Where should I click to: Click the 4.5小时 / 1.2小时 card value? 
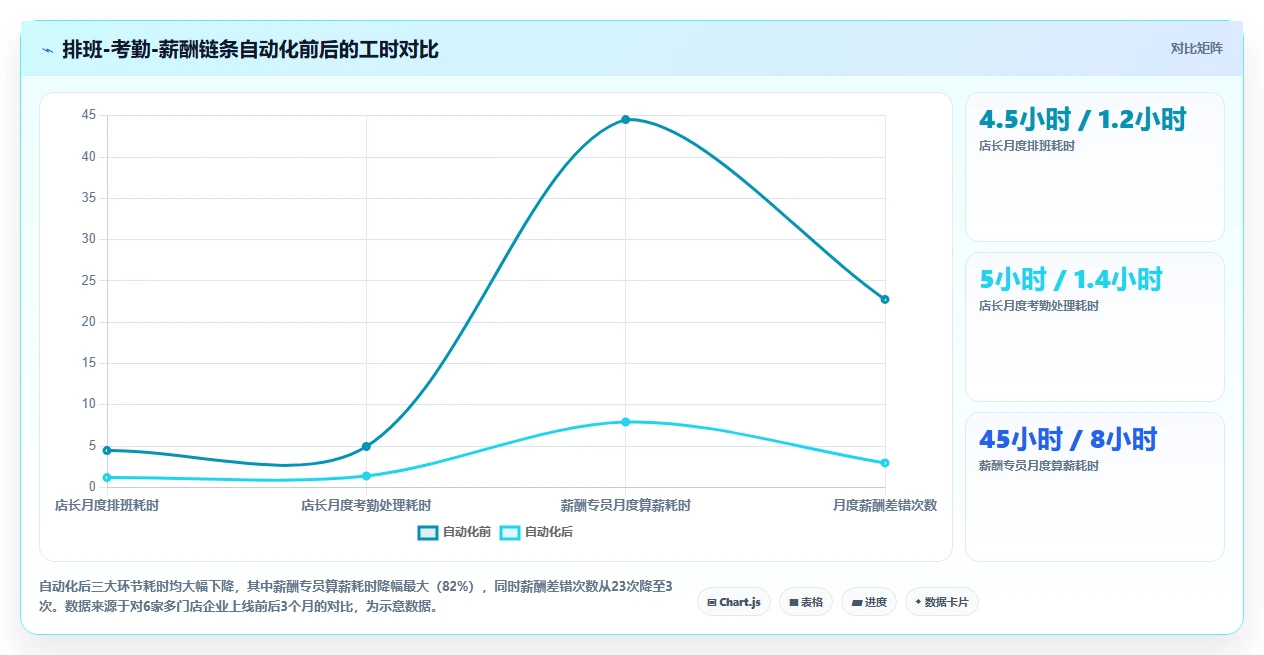point(1083,120)
